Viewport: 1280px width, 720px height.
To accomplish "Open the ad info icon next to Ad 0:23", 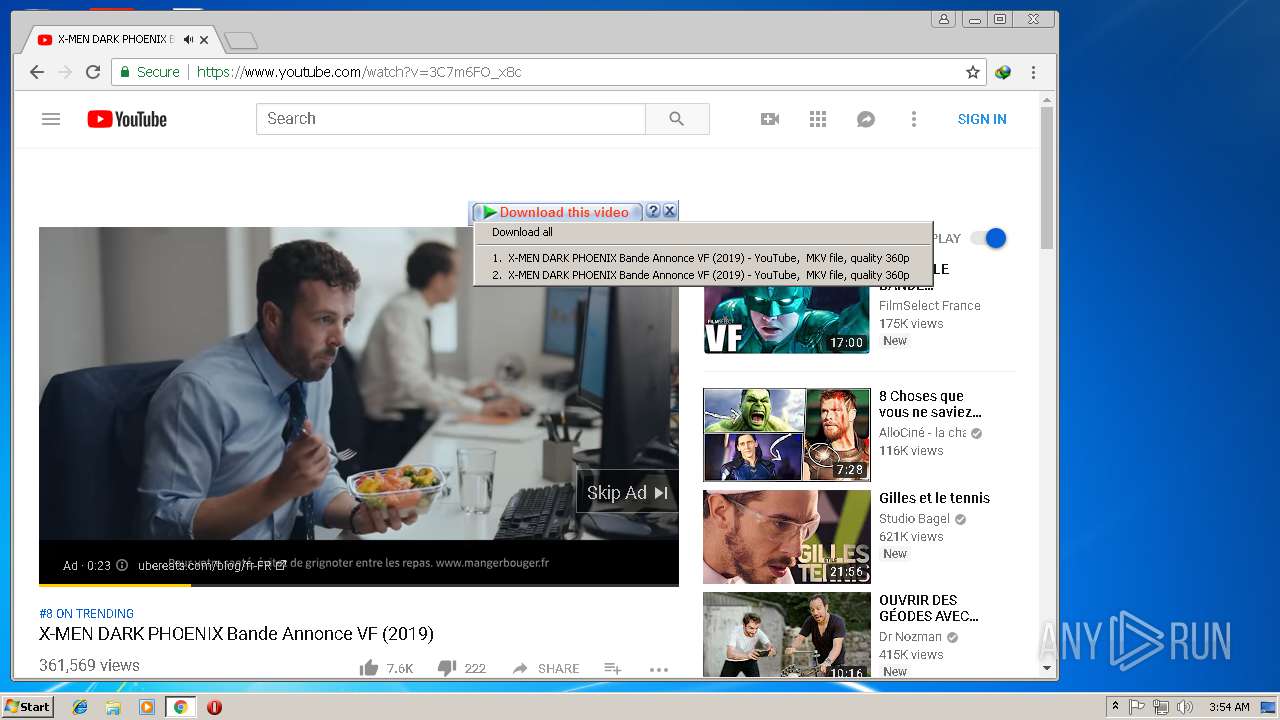I will (x=122, y=565).
